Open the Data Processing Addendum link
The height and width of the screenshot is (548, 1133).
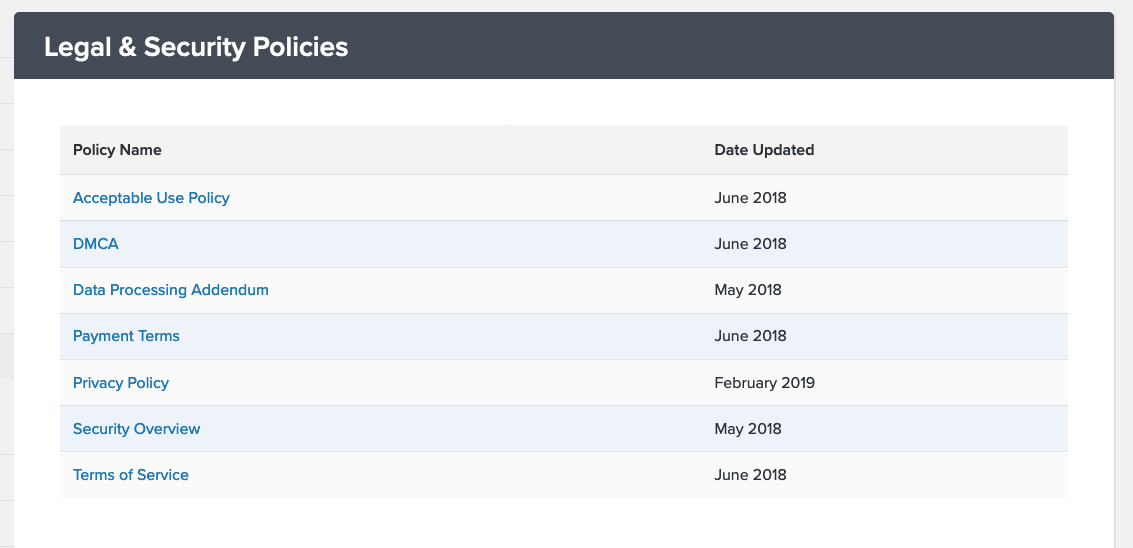pyautogui.click(x=171, y=290)
